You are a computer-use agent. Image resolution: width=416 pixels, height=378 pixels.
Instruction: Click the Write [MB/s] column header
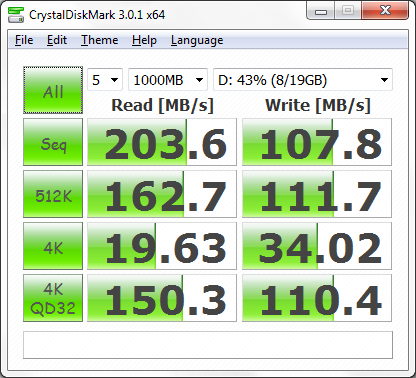[x=318, y=105]
